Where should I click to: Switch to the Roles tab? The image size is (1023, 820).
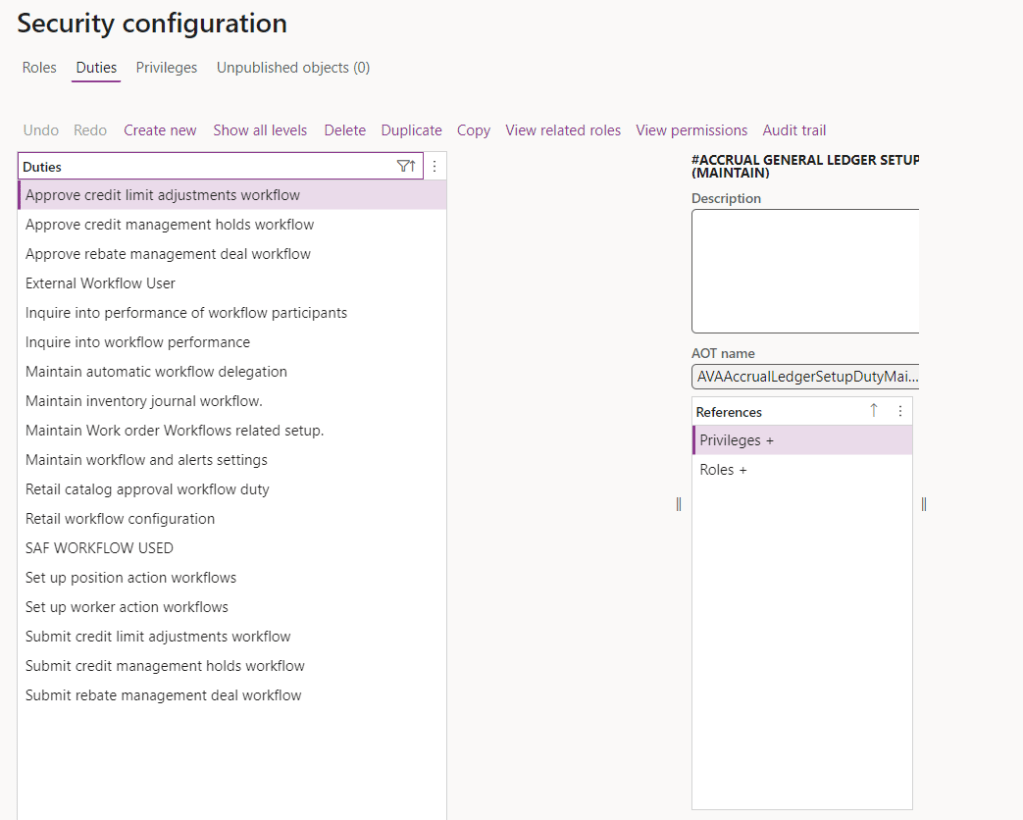39,68
